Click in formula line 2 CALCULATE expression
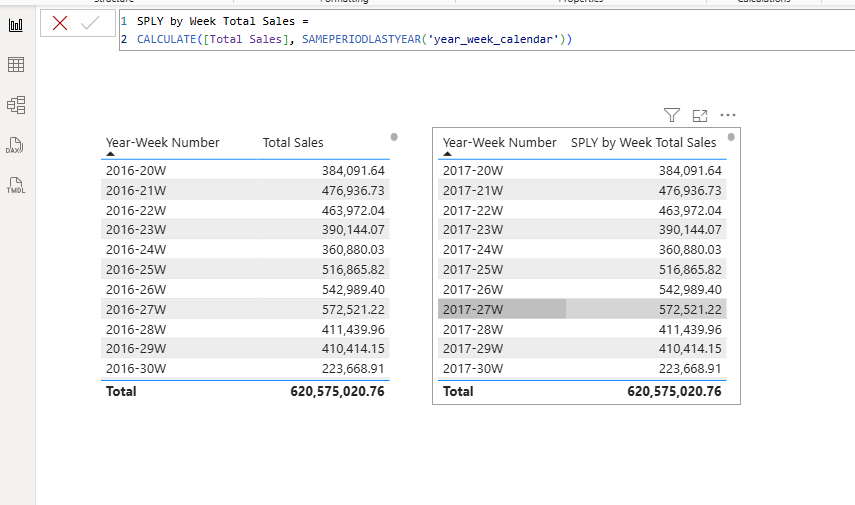The height and width of the screenshot is (505, 855). pyautogui.click(x=354, y=39)
